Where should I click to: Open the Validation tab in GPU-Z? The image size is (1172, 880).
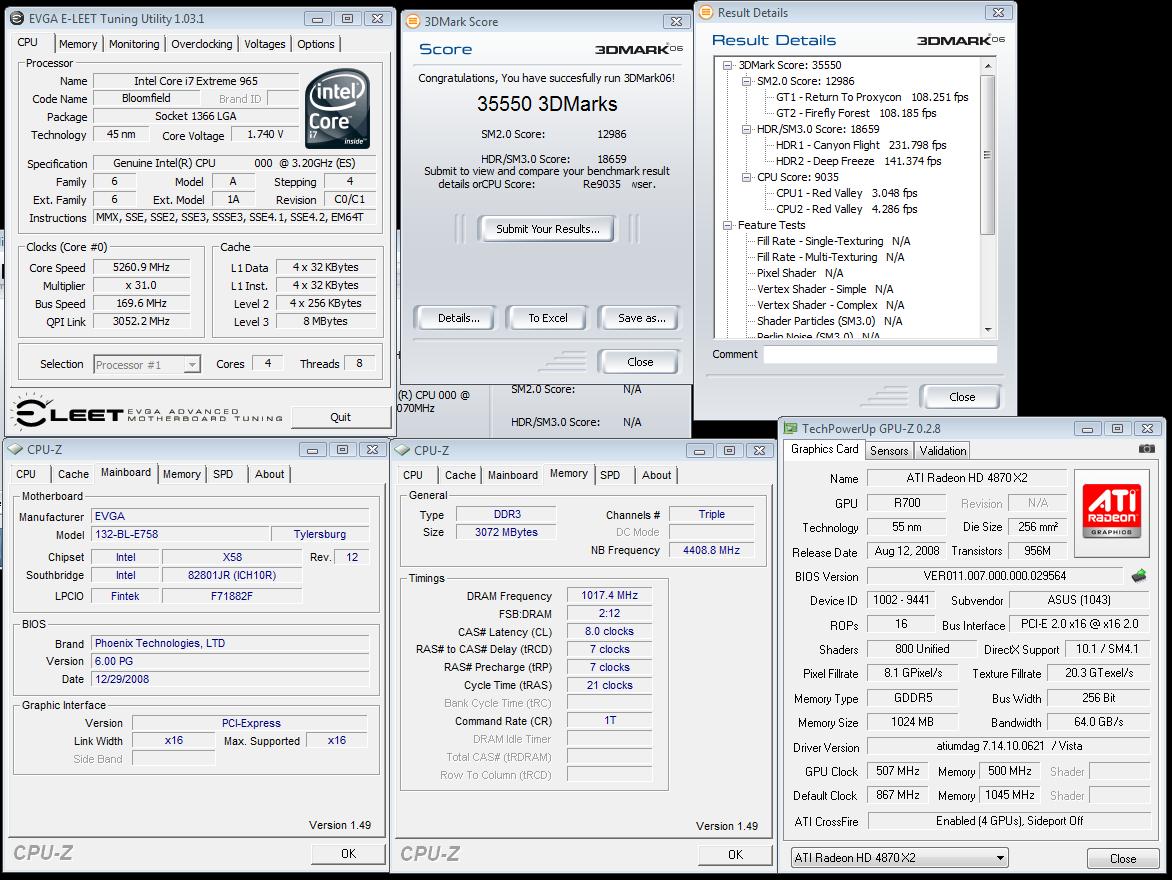pos(943,451)
